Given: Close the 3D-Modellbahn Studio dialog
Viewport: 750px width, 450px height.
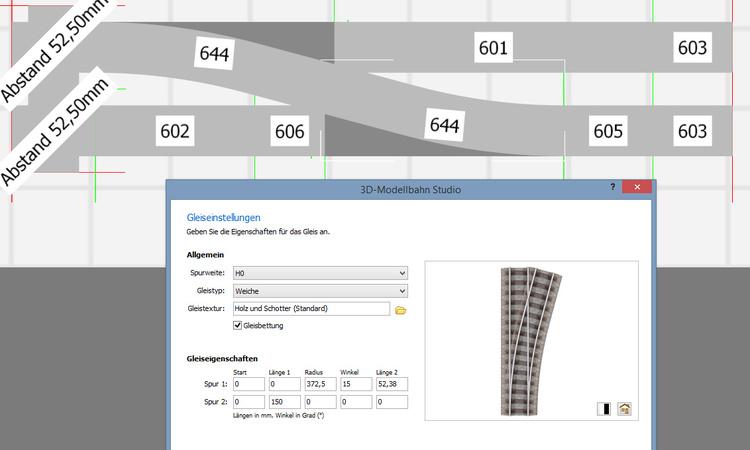Looking at the screenshot, I should (637, 187).
